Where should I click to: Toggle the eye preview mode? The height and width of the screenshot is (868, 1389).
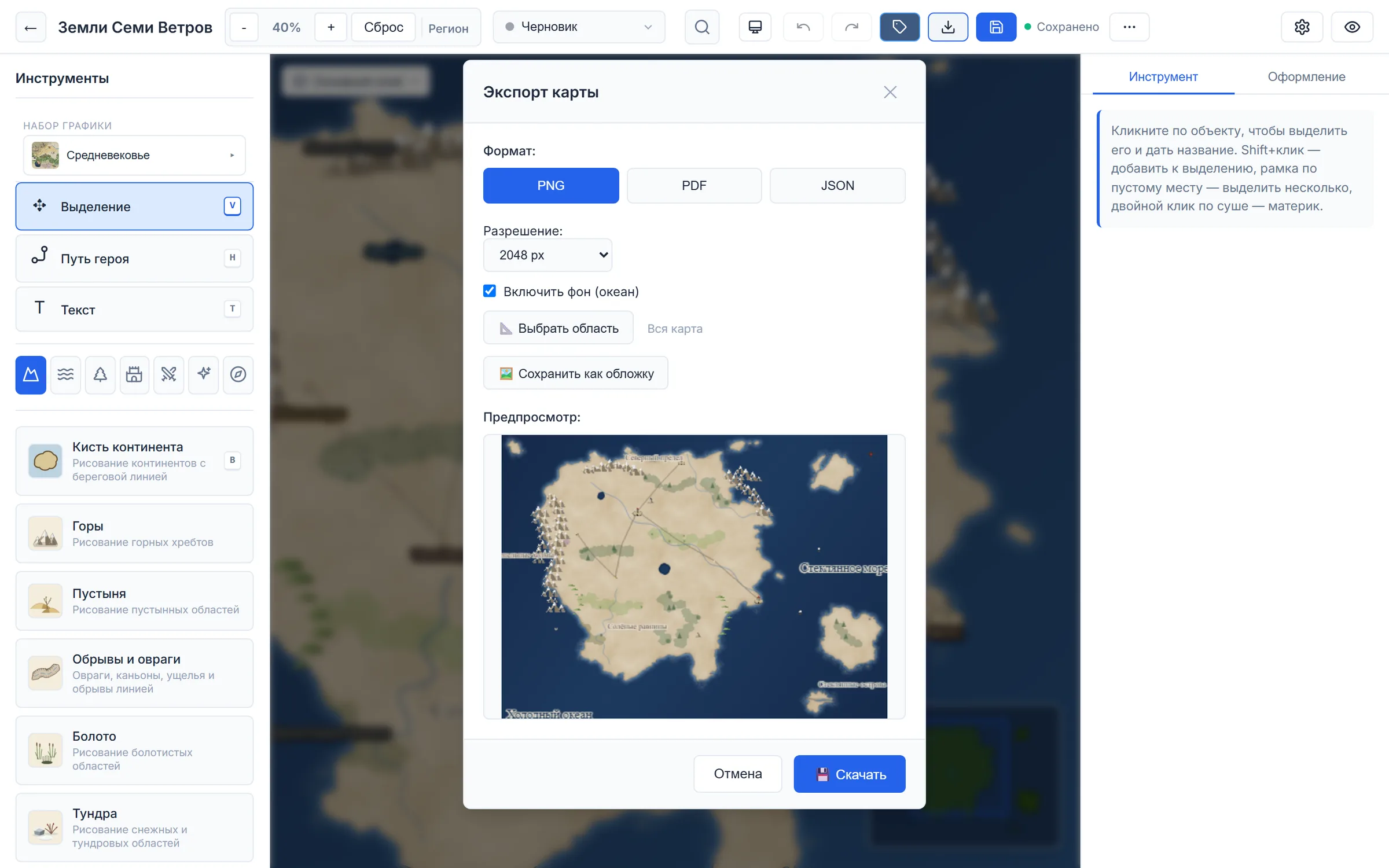[1352, 27]
